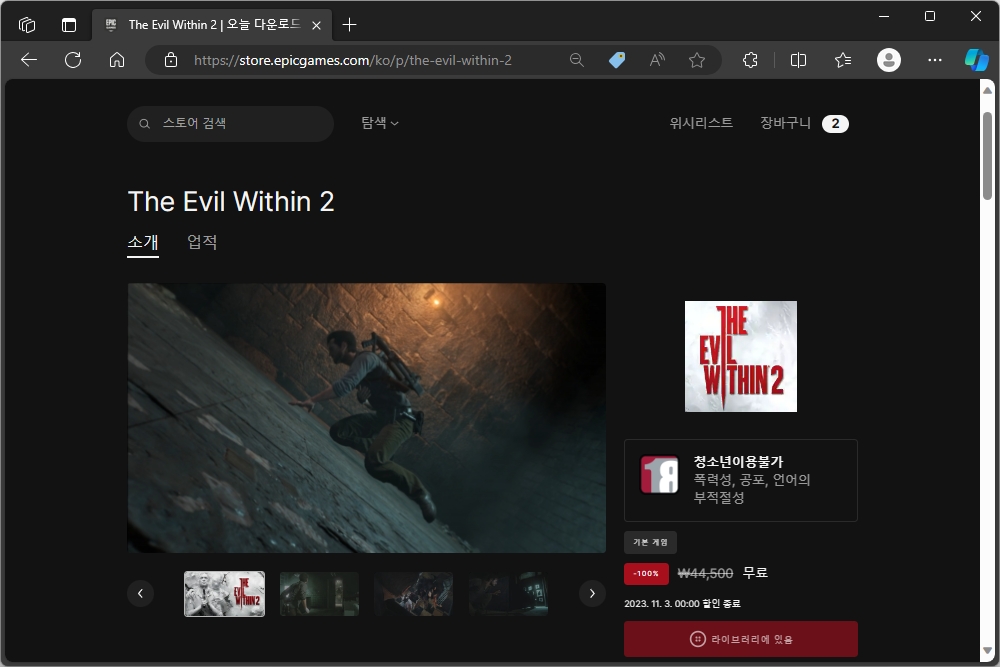Go to the browser home page icon
The width and height of the screenshot is (1000, 667).
pos(117,60)
